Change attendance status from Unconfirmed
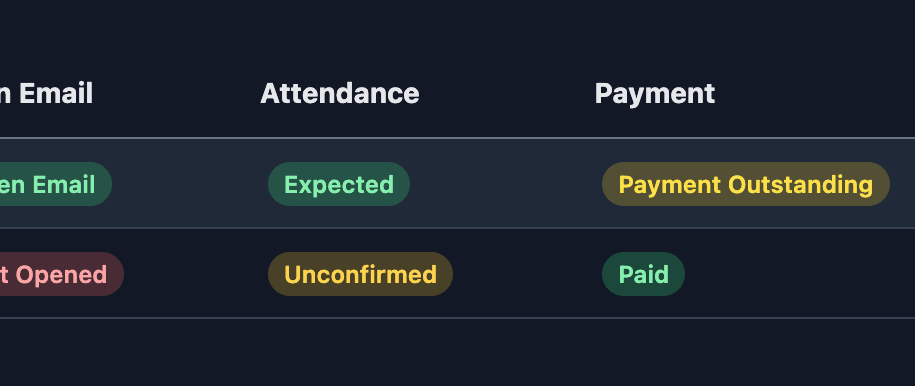The width and height of the screenshot is (915, 386). tap(360, 274)
